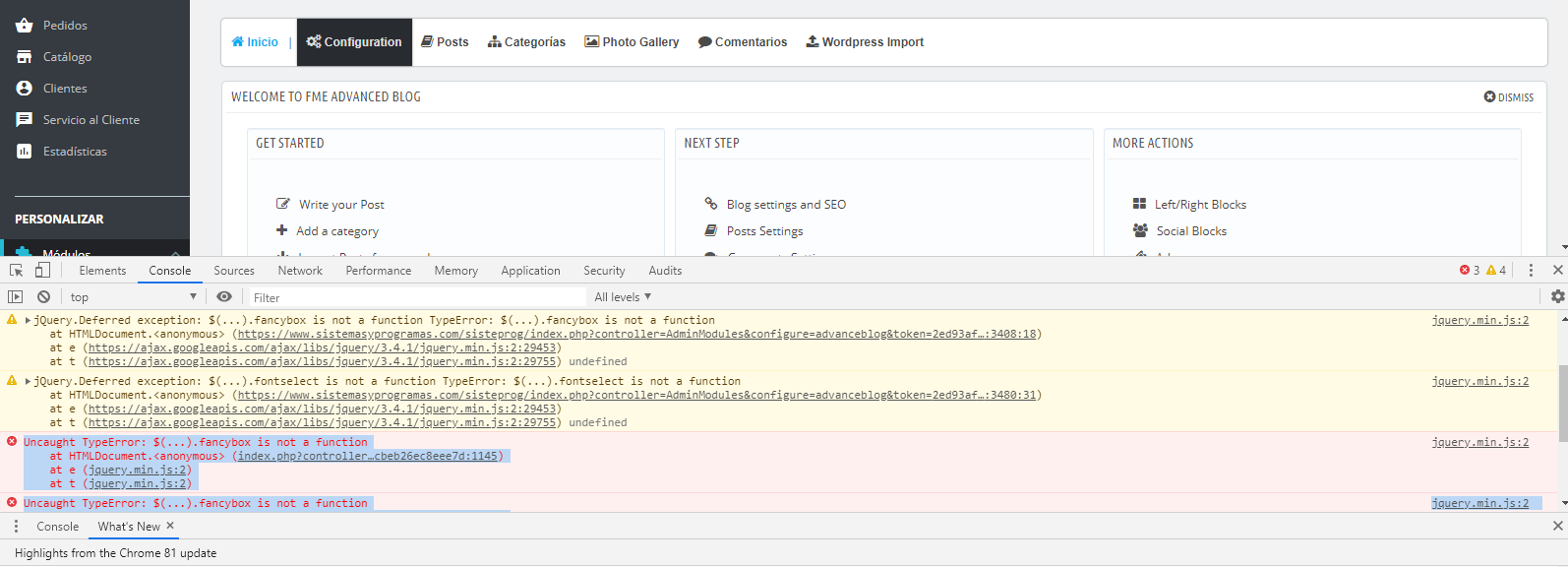Toggle the live expression eye icon
Viewport: 1568px width, 567px height.
pyautogui.click(x=224, y=296)
